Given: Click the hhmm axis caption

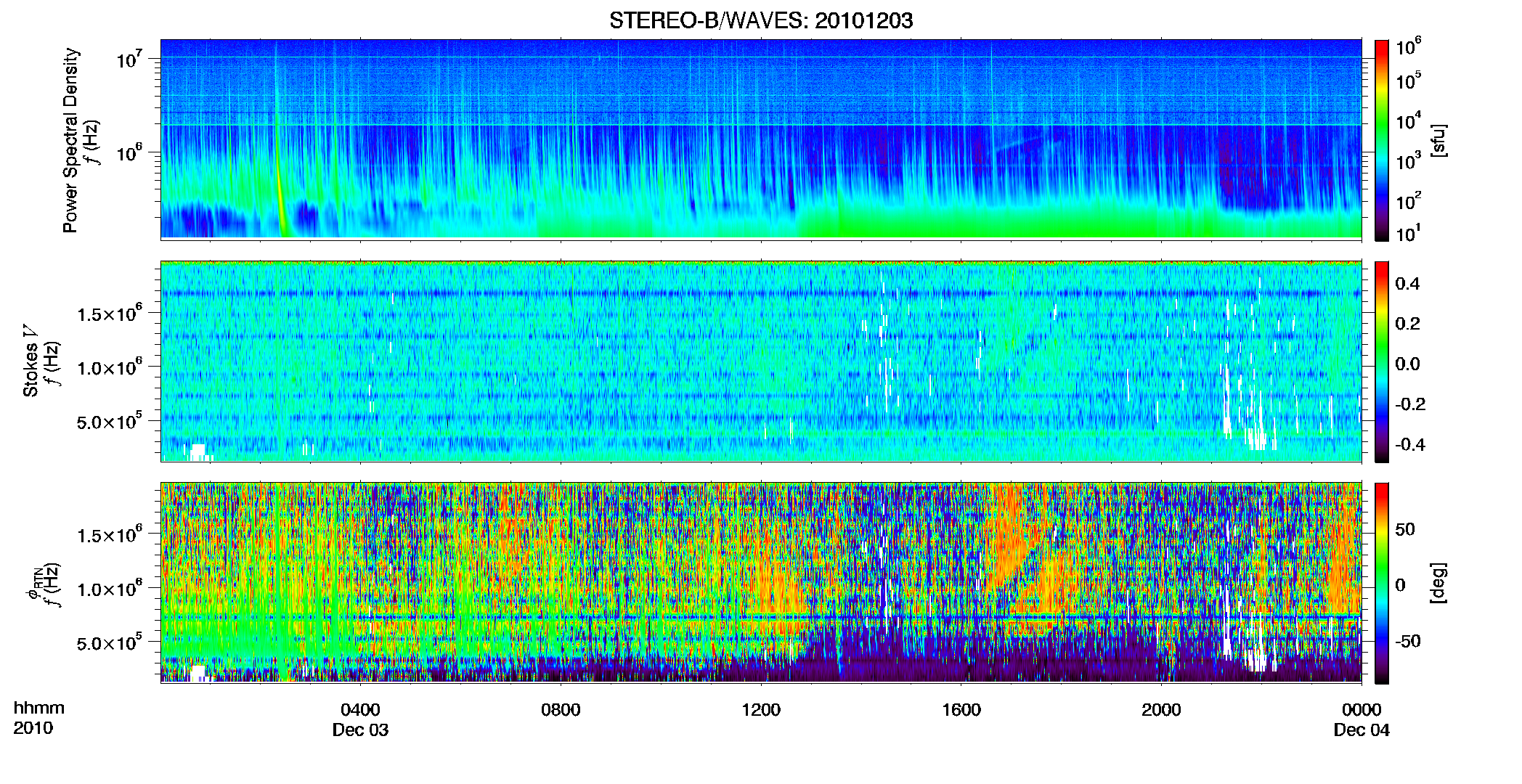Looking at the screenshot, I should pyautogui.click(x=39, y=708).
